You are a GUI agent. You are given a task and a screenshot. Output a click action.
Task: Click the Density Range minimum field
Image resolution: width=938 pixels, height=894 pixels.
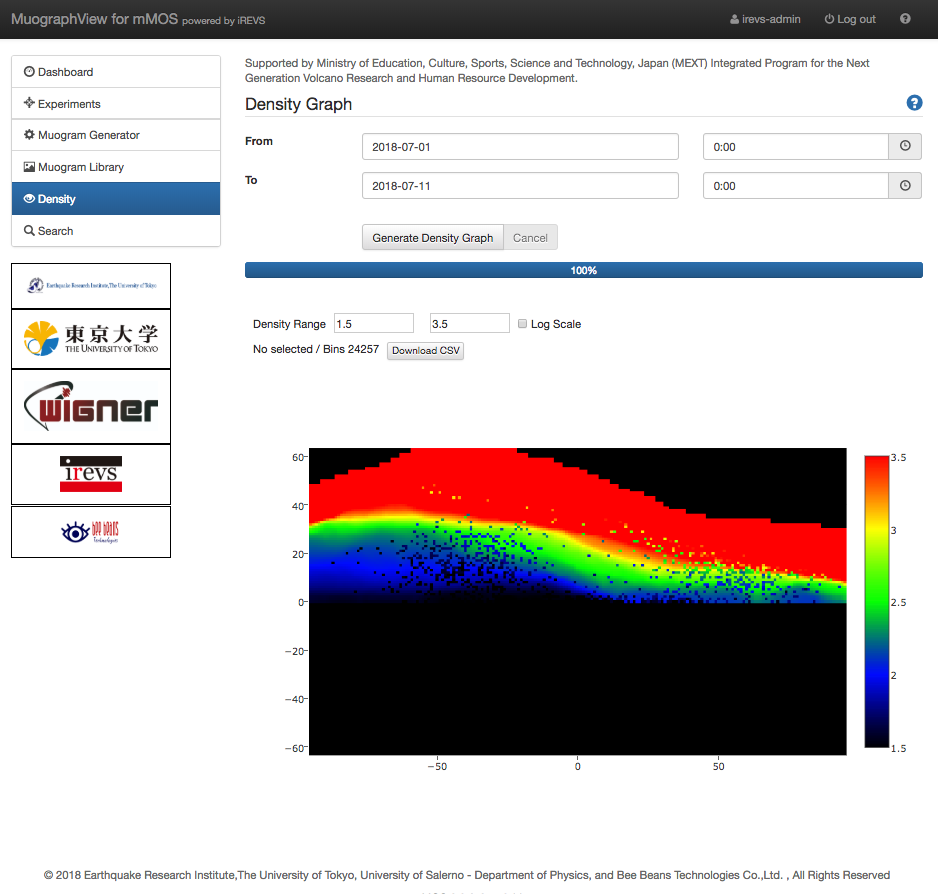(x=374, y=324)
